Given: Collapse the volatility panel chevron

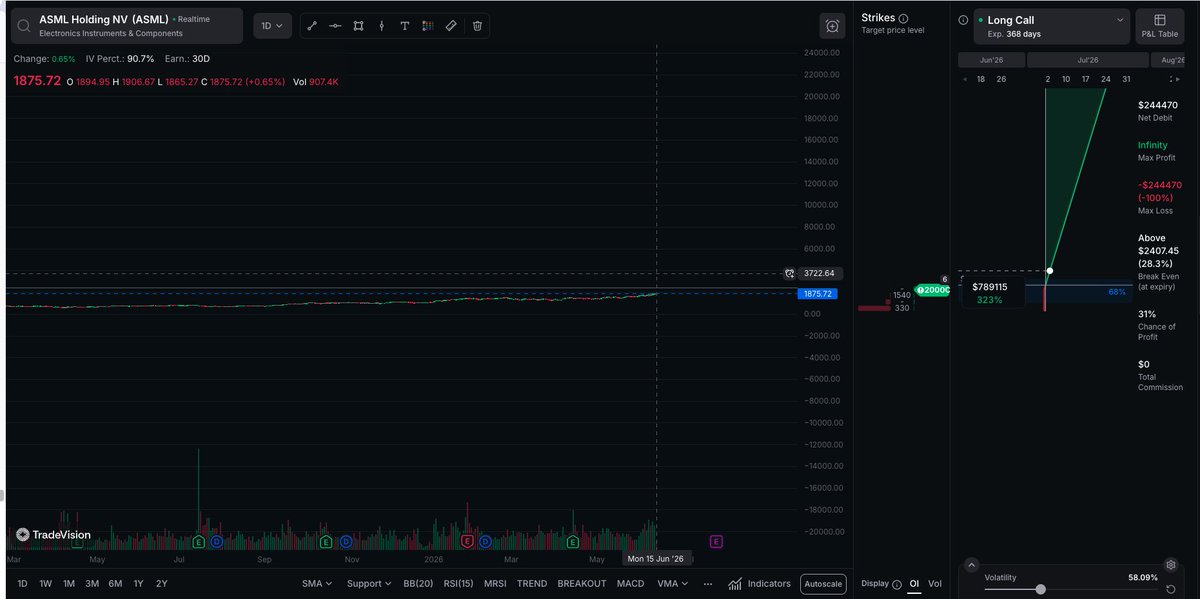Looking at the screenshot, I should pos(972,565).
